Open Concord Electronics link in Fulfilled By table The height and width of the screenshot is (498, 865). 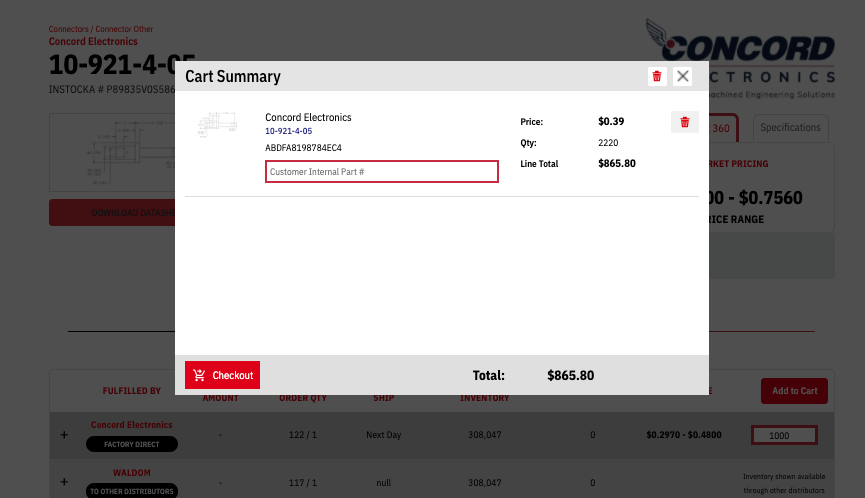click(132, 425)
